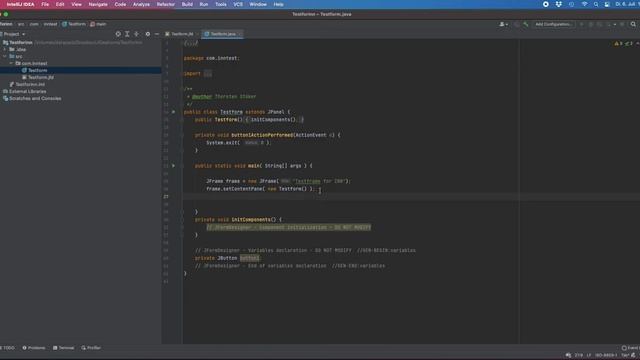Expand the folded import statements
Viewport: 640px width, 360px height.
(208, 73)
